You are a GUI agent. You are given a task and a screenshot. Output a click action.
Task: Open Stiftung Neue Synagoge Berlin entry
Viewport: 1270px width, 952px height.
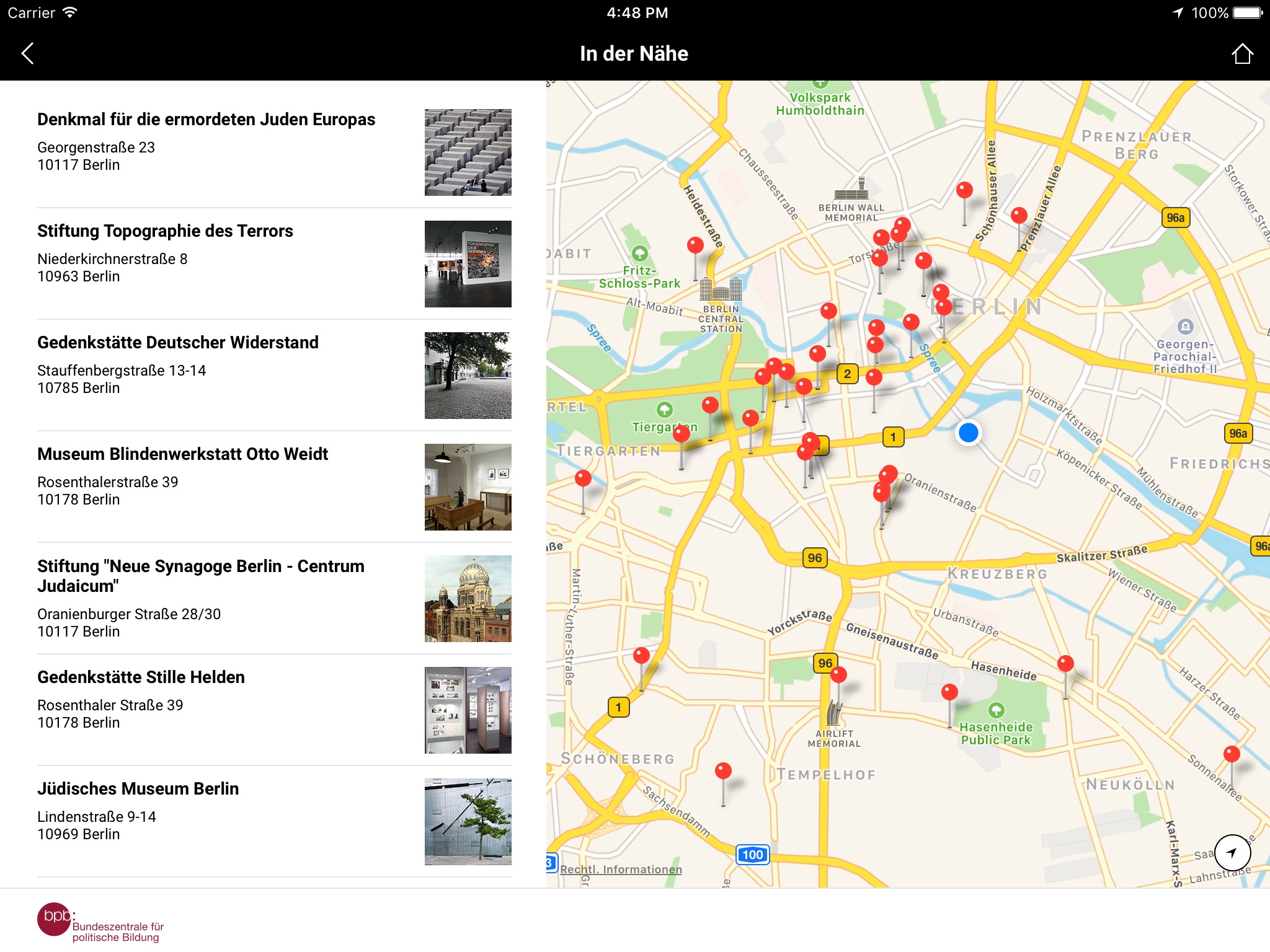(274, 598)
